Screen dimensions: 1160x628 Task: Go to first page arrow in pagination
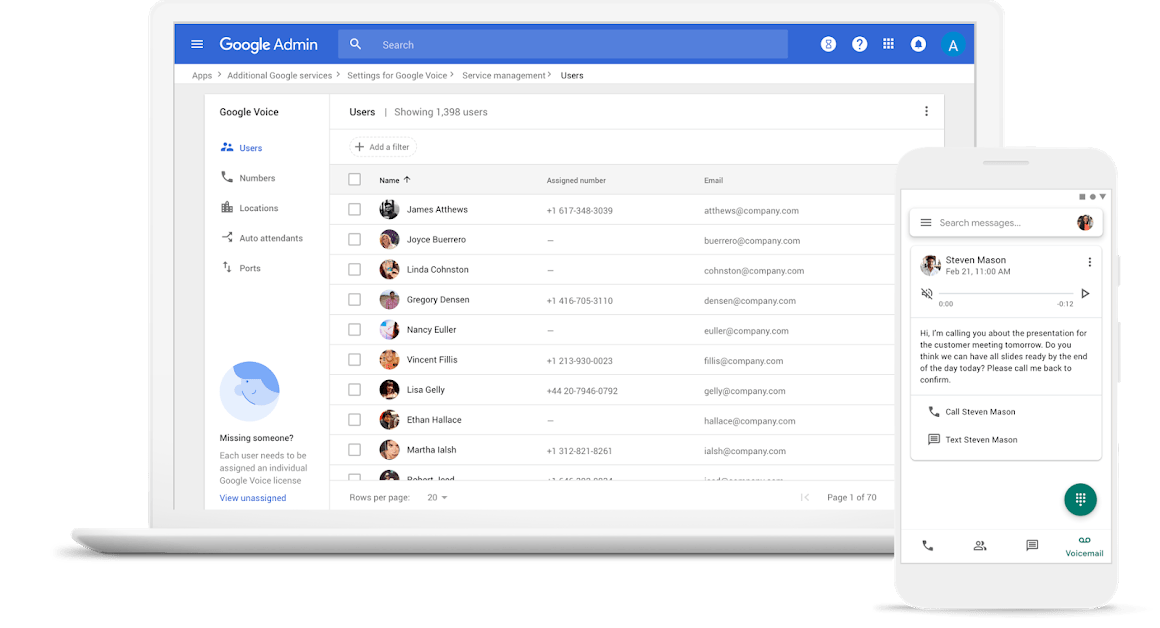pos(805,498)
